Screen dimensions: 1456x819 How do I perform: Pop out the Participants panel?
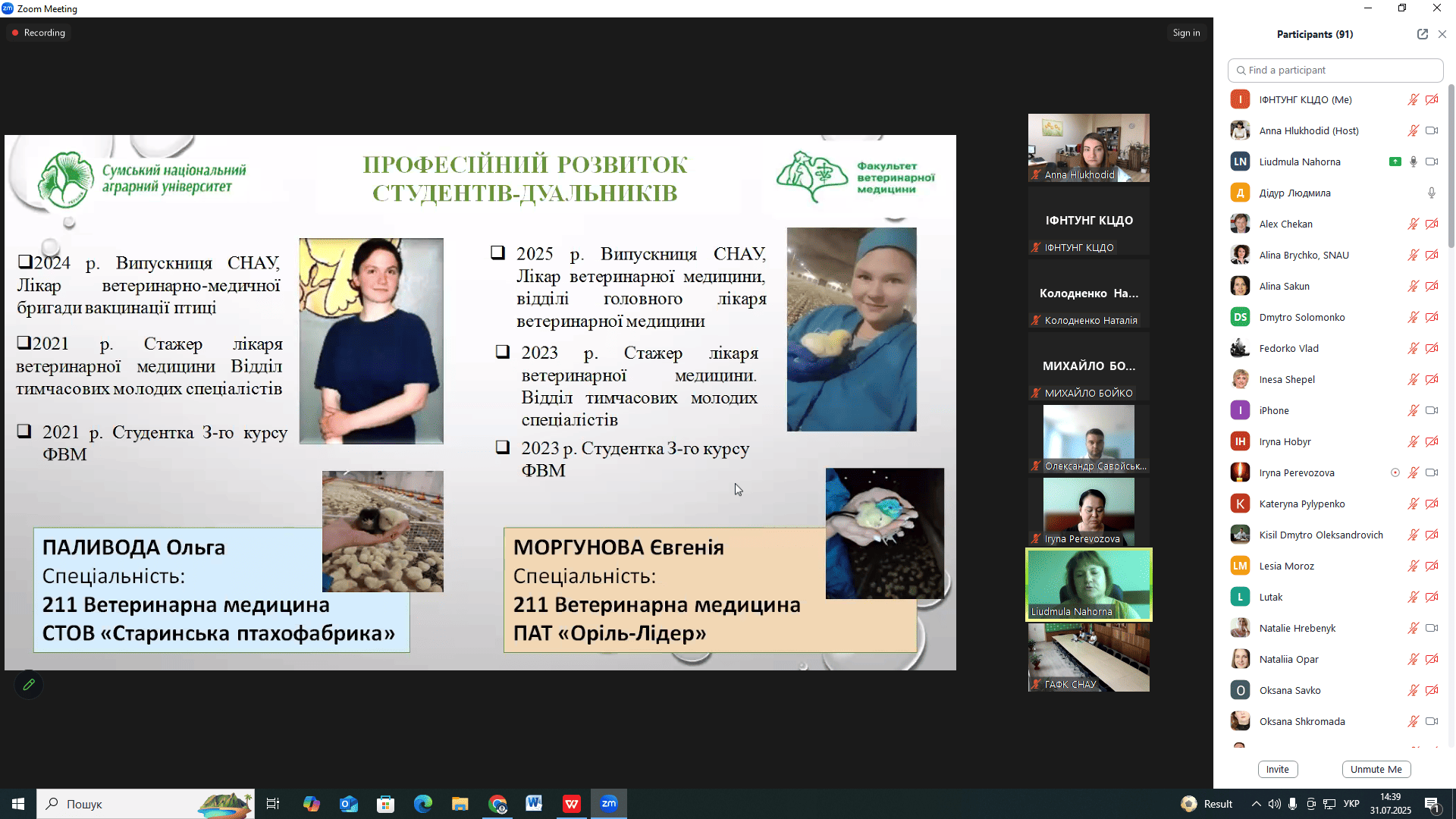tap(1422, 34)
